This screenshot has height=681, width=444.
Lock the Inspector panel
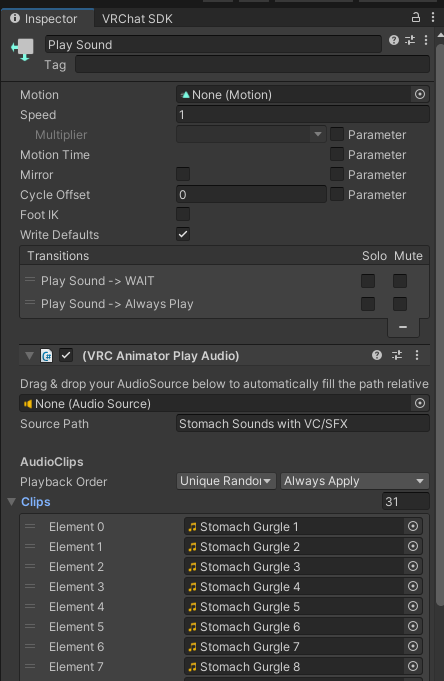(x=416, y=17)
